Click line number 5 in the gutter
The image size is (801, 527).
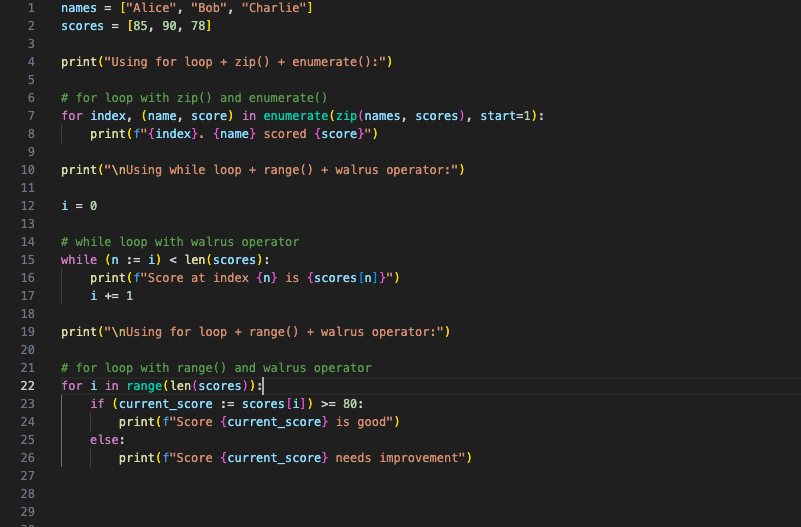coord(32,80)
